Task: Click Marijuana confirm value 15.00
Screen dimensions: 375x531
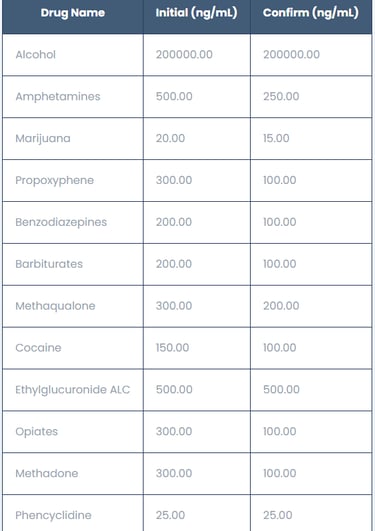Action: click(x=276, y=138)
